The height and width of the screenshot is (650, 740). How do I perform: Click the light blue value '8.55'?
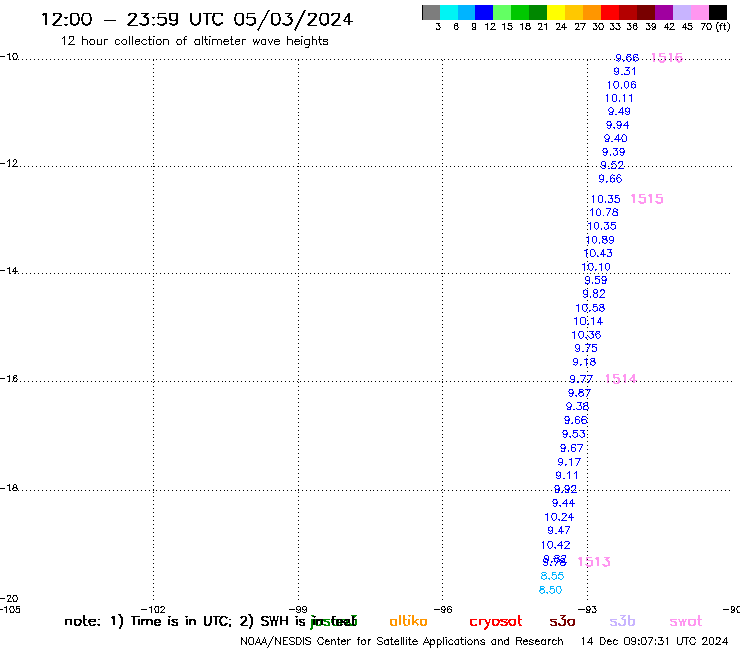coord(552,576)
